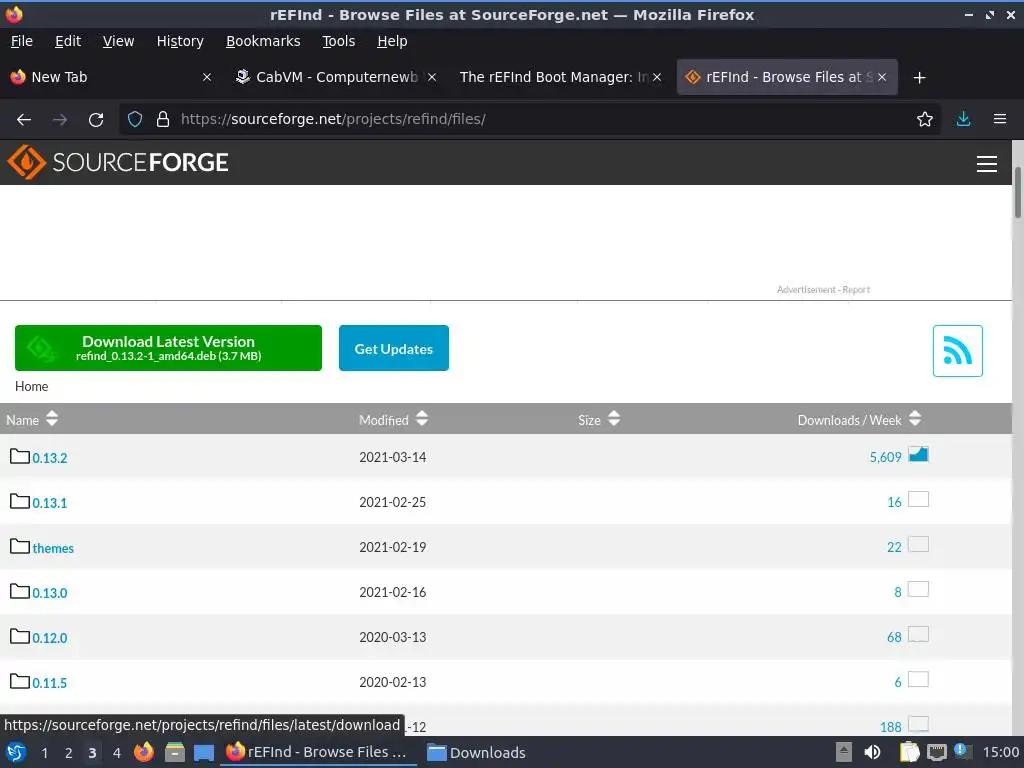Open the network status tray icon

coord(936,752)
